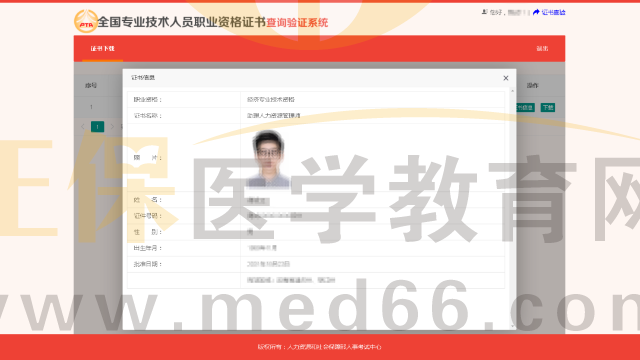Click the partially hidden green 证书信息 button
The image size is (640, 360).
[x=526, y=107]
